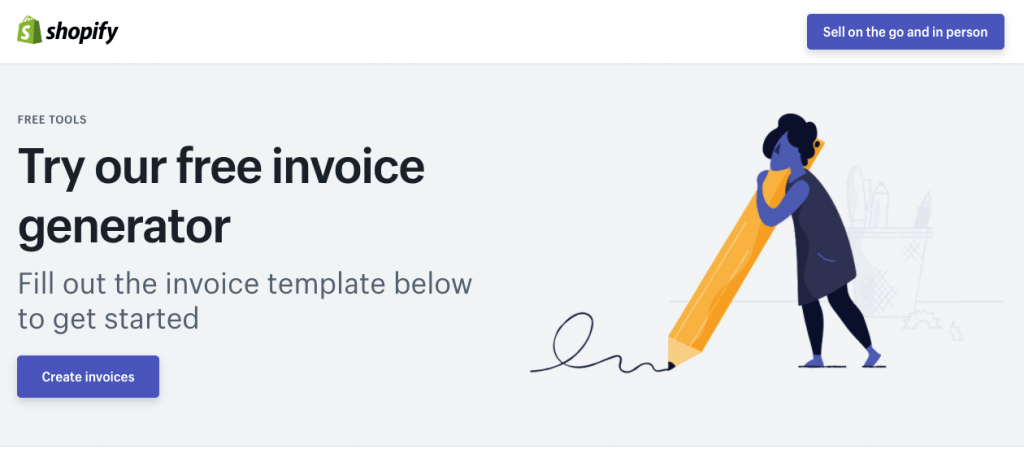Viewport: 1024px width, 449px height.
Task: Click the Create invoices button
Action: point(88,377)
